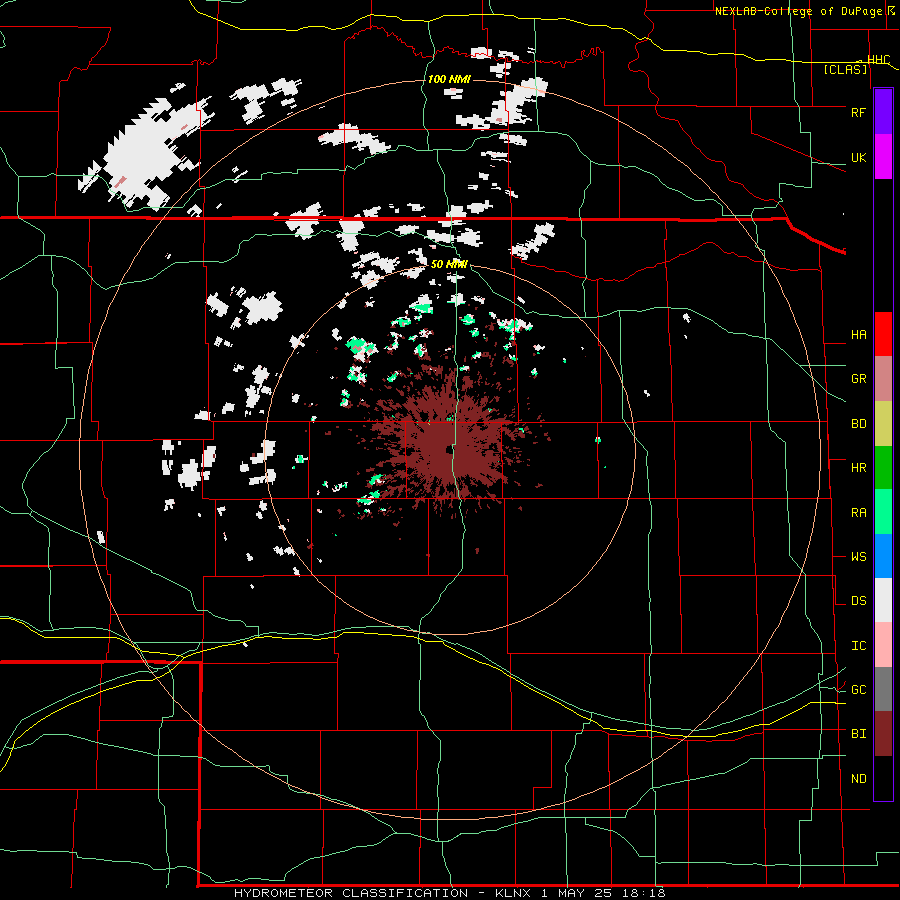900x900 pixels.
Task: Click the [CLAS] units label
Action: (845, 69)
